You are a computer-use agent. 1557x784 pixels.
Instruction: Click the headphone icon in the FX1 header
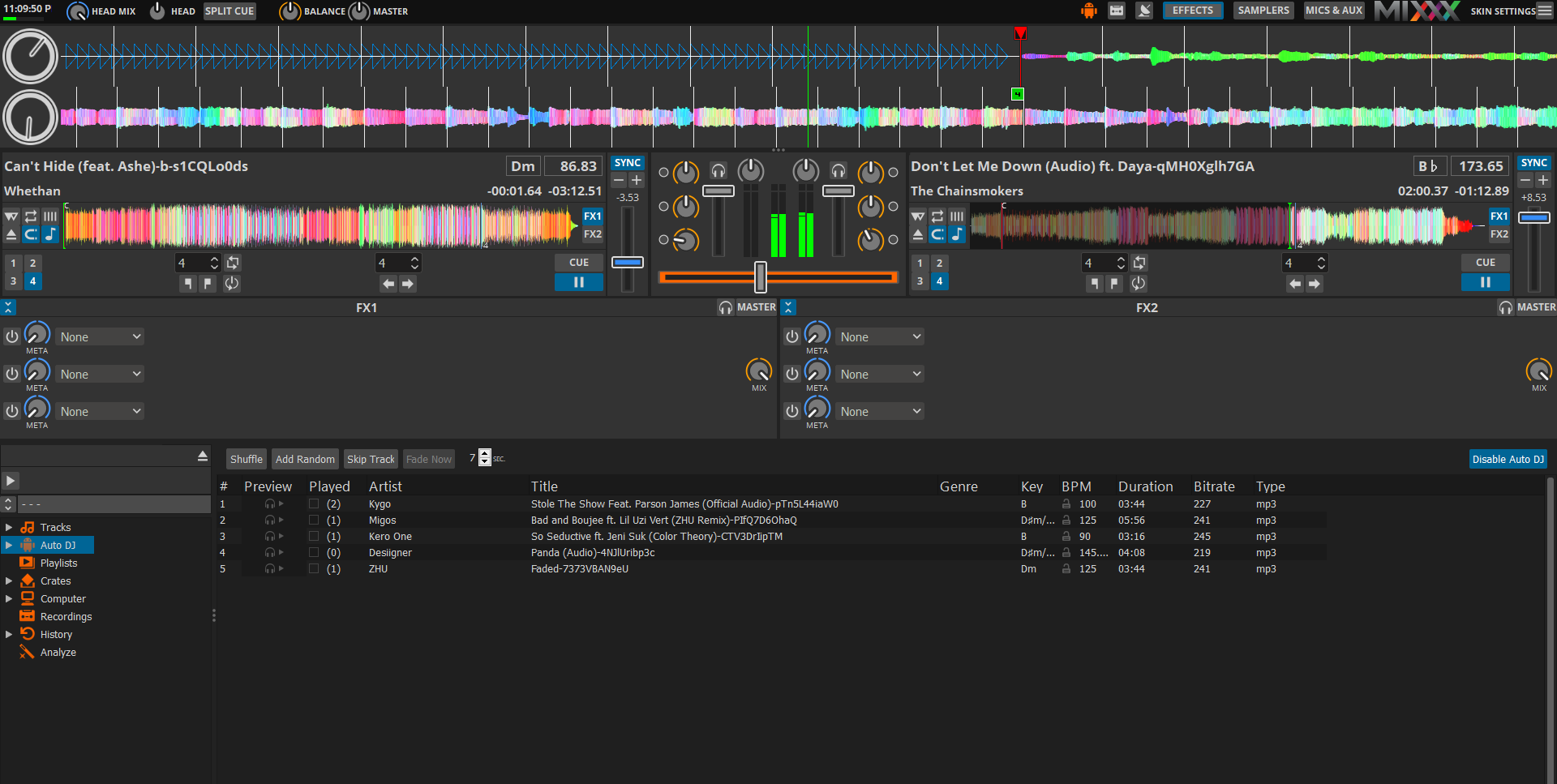(726, 307)
